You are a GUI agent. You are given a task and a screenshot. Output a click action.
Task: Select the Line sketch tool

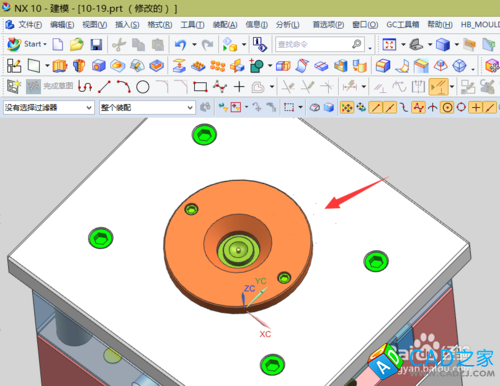(104, 87)
